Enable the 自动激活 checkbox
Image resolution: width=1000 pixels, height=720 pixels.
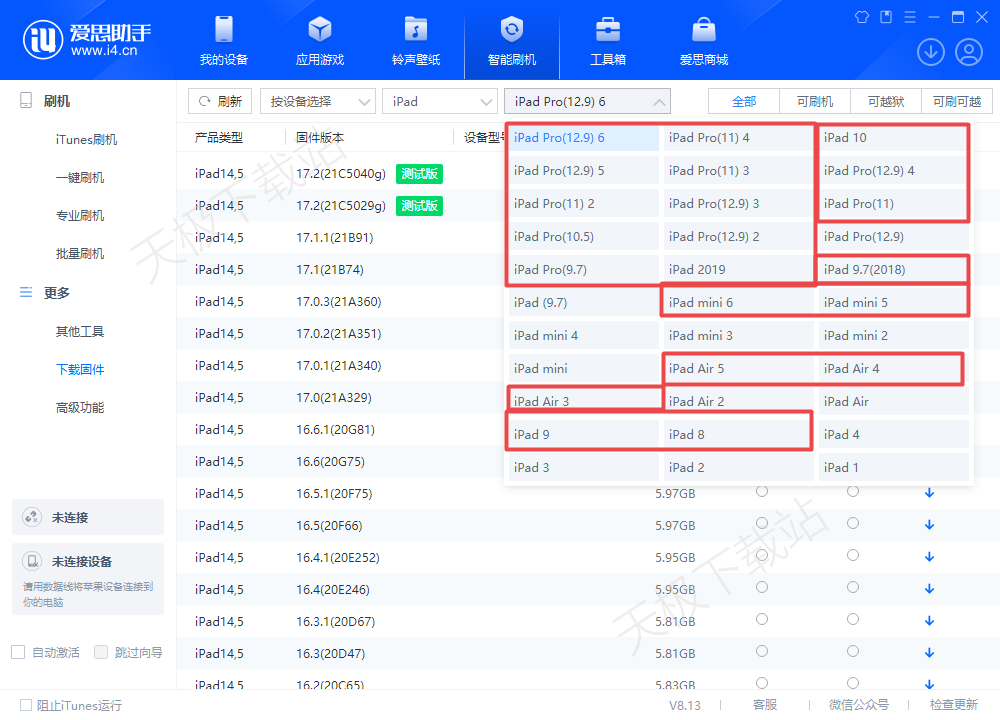(18, 652)
